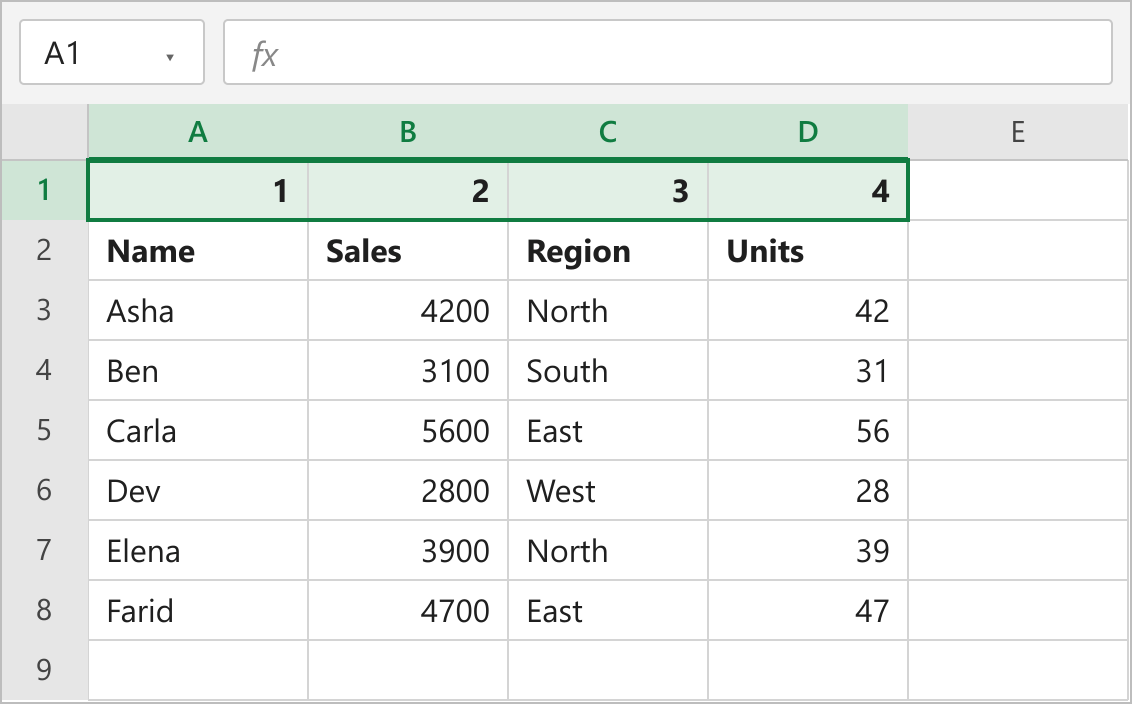Click the Units header cell

pyautogui.click(x=808, y=250)
